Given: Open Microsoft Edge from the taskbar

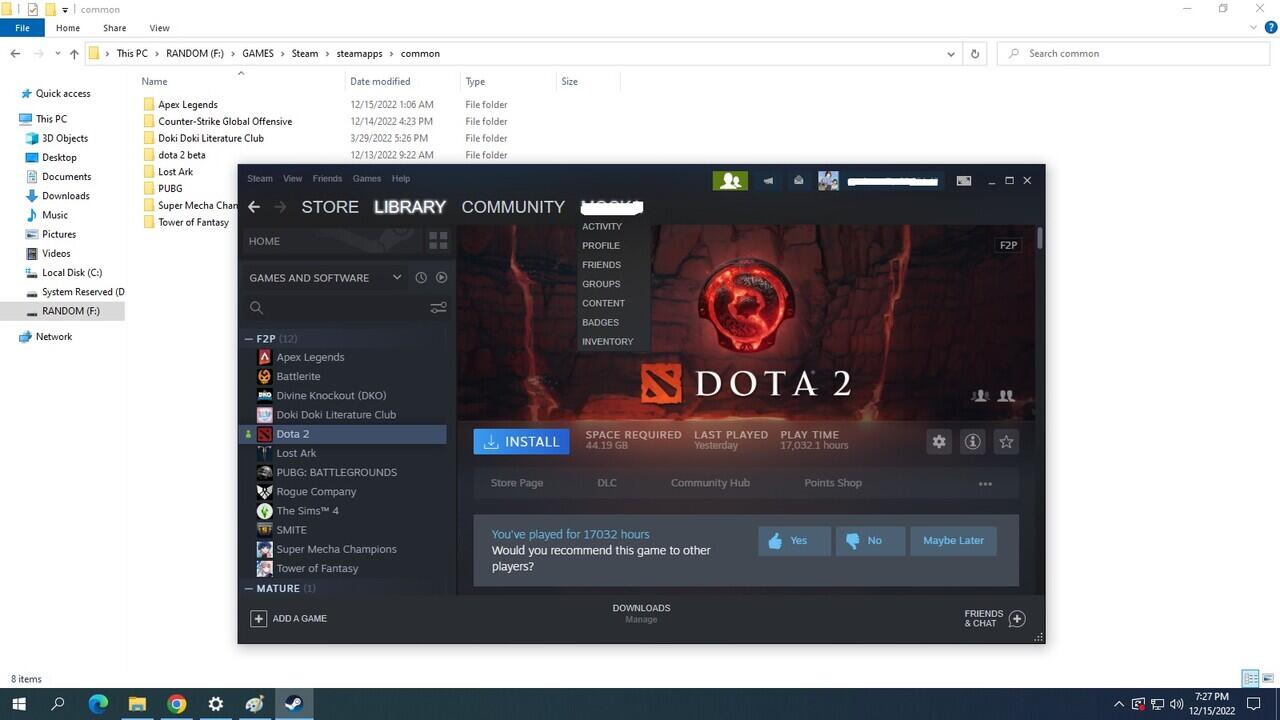Looking at the screenshot, I should point(98,704).
